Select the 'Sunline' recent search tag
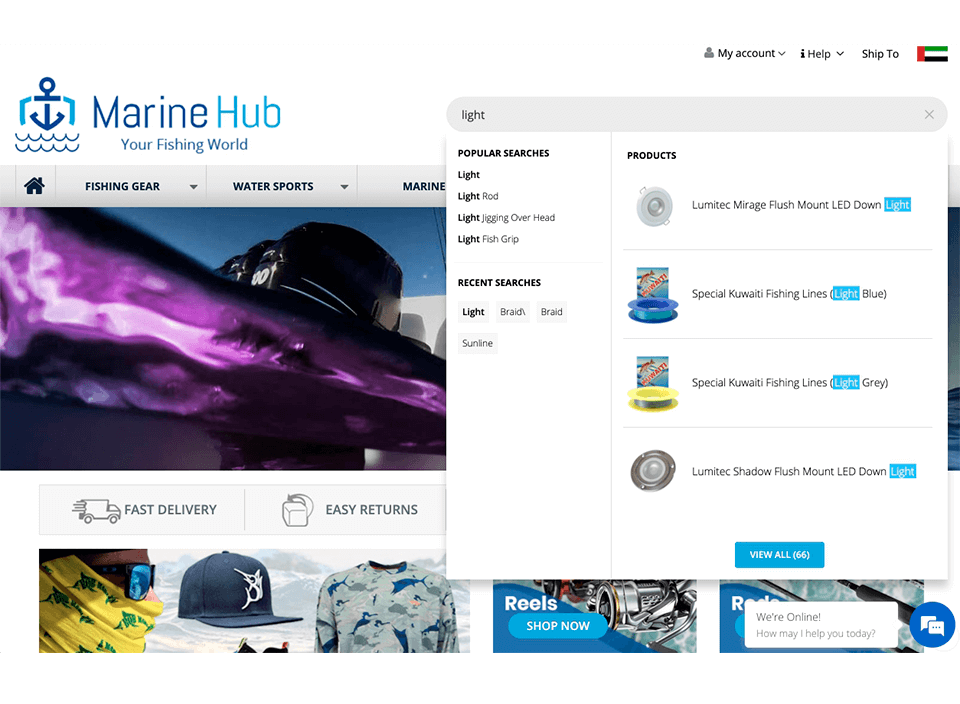 point(477,344)
